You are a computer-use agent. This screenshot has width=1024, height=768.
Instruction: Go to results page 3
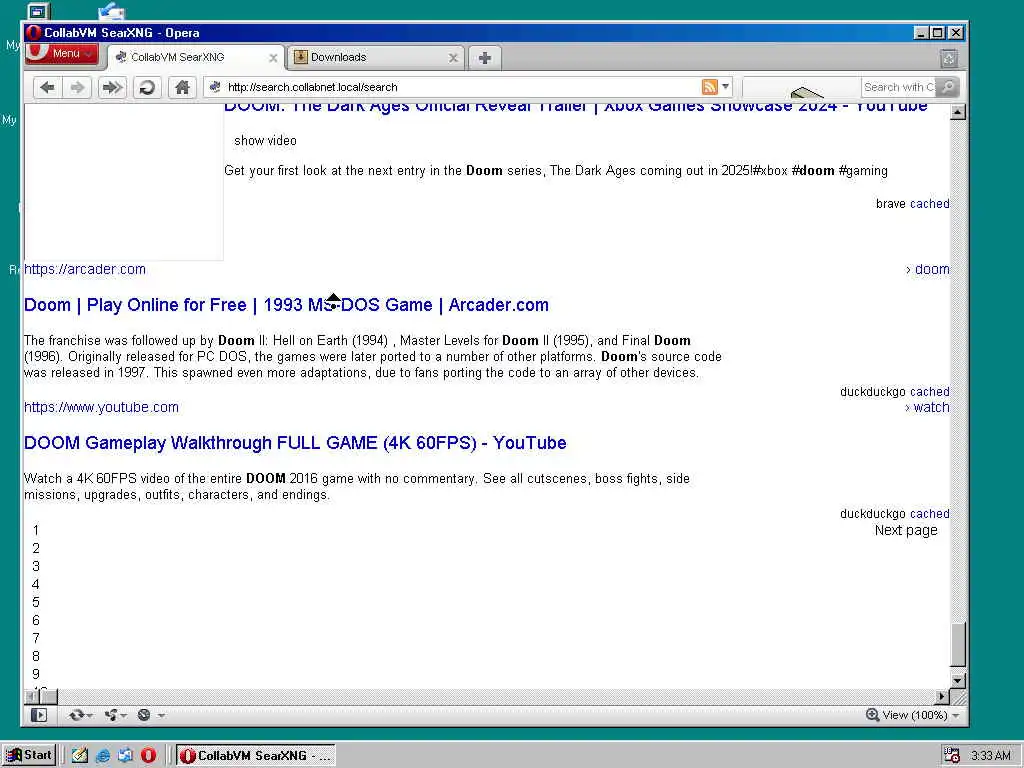coord(36,566)
